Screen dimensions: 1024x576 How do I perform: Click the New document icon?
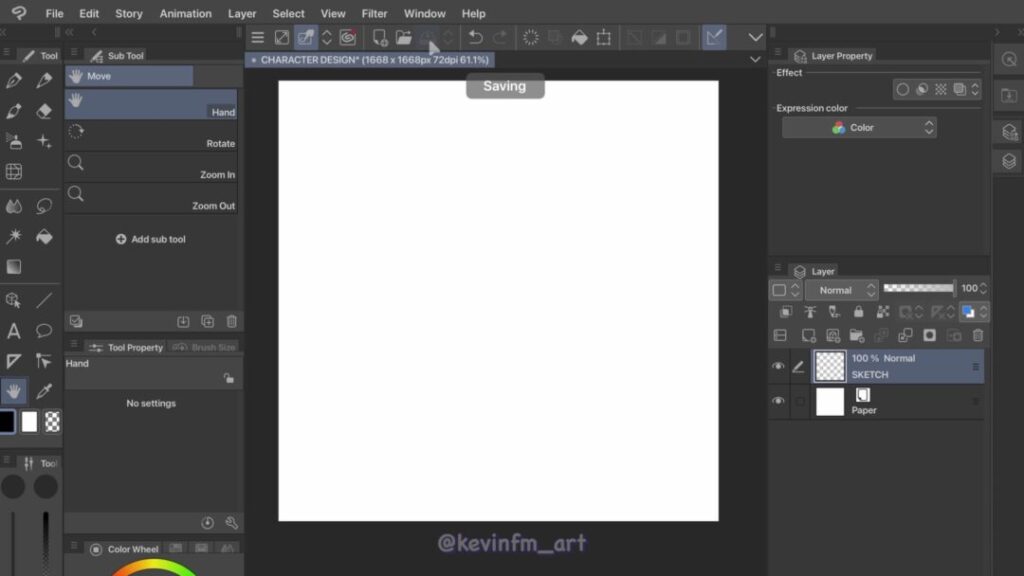coord(379,37)
